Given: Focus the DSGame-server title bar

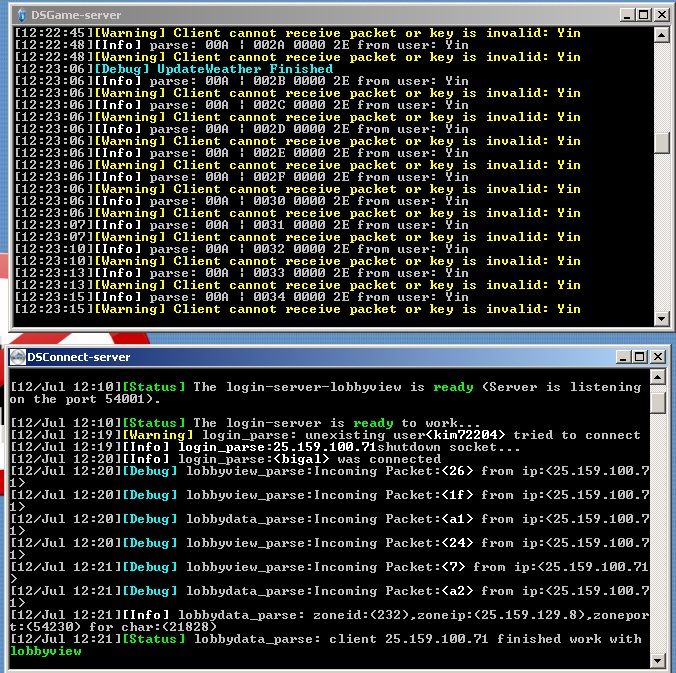Looking at the screenshot, I should (300, 15).
